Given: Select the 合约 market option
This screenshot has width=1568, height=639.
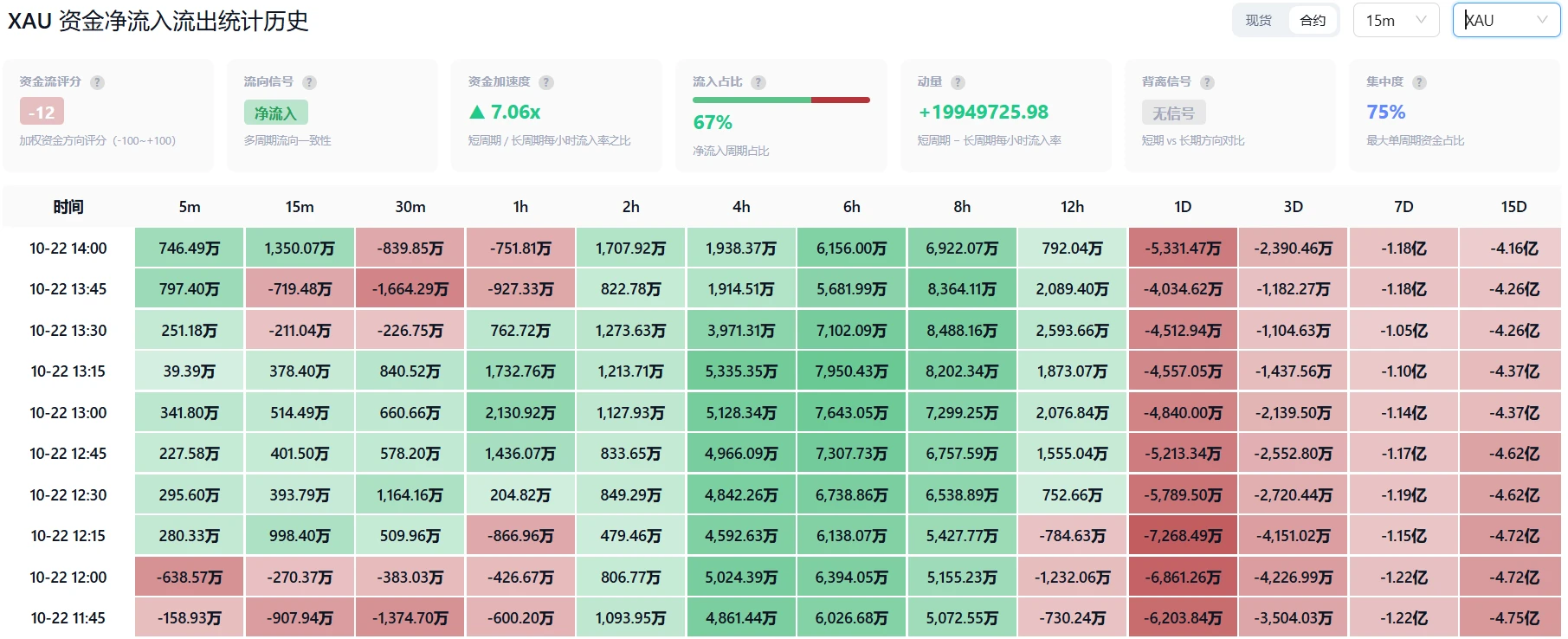Looking at the screenshot, I should click(1313, 20).
